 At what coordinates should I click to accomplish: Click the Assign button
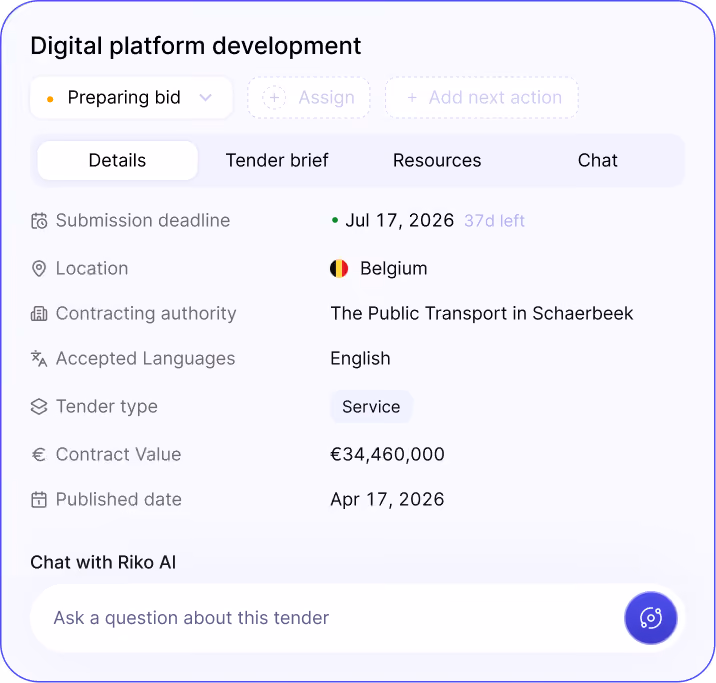coord(309,97)
